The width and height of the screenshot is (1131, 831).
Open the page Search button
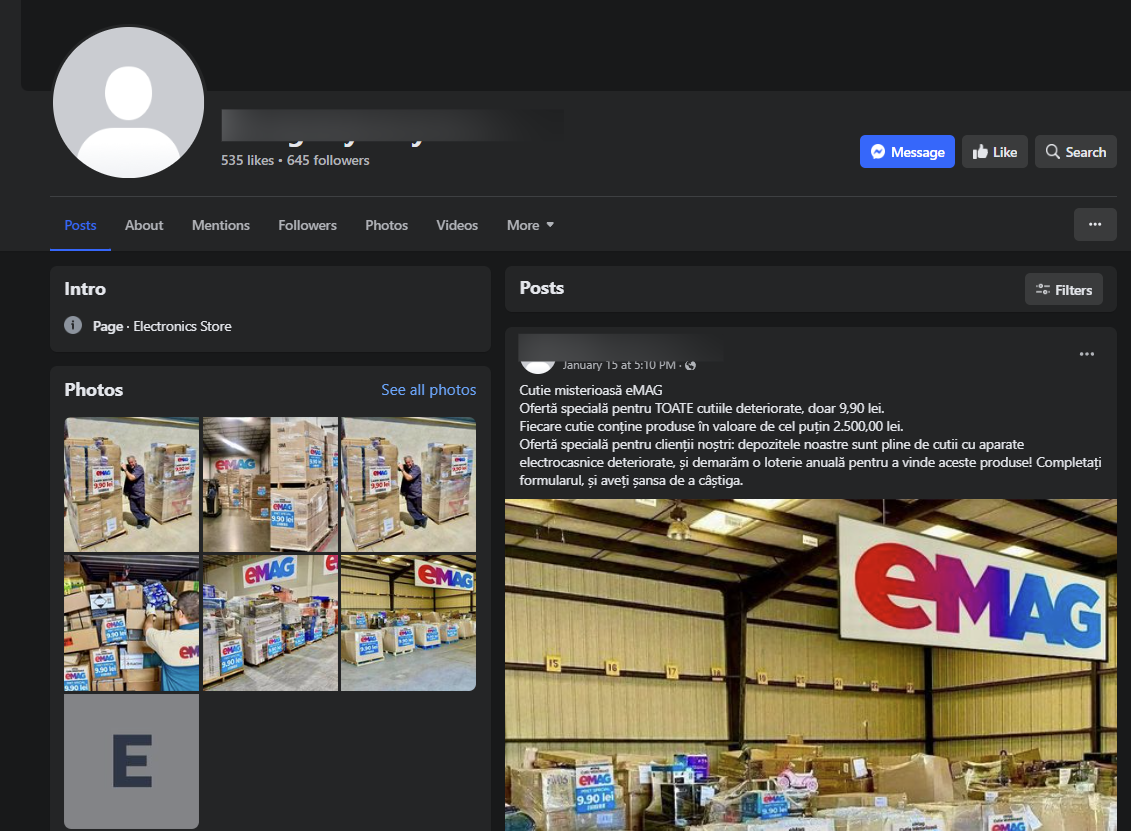[x=1075, y=152]
